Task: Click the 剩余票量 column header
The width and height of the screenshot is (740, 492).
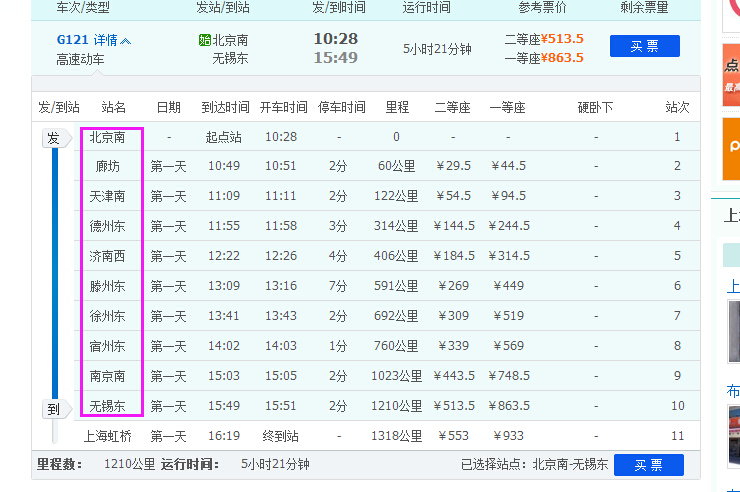Action: pos(644,7)
